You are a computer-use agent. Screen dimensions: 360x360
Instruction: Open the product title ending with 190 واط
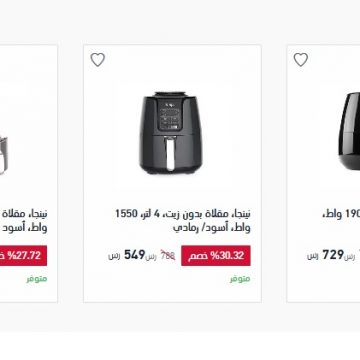point(342,214)
